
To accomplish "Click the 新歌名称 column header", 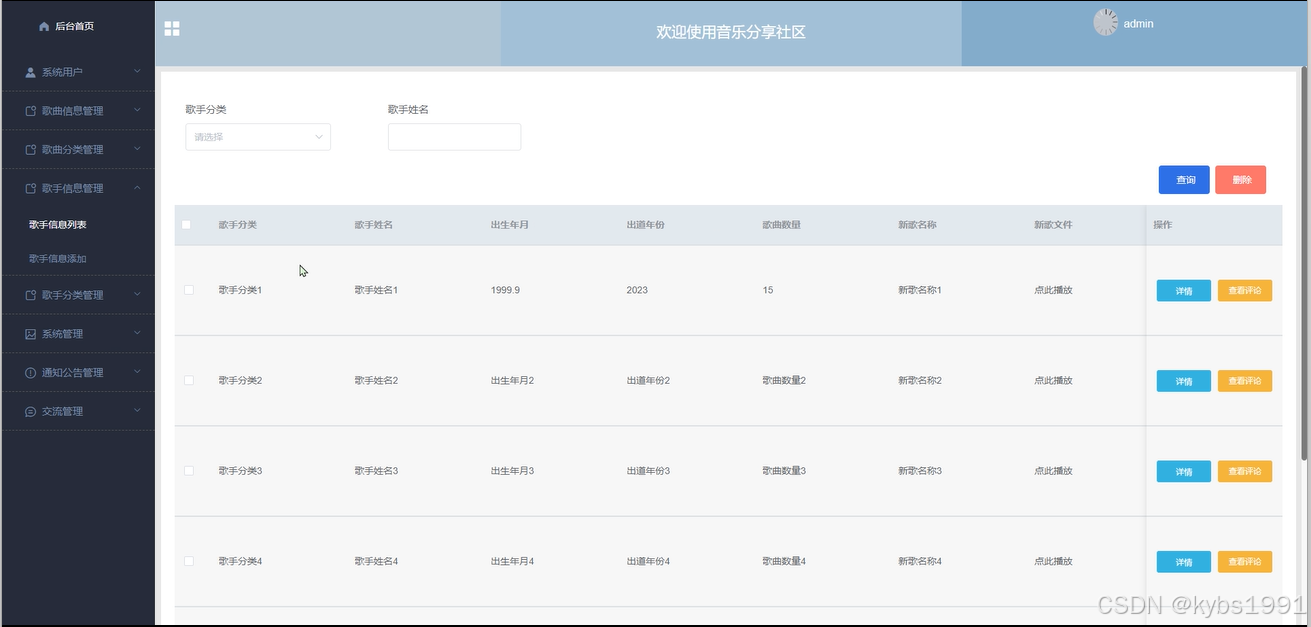I will click(917, 225).
